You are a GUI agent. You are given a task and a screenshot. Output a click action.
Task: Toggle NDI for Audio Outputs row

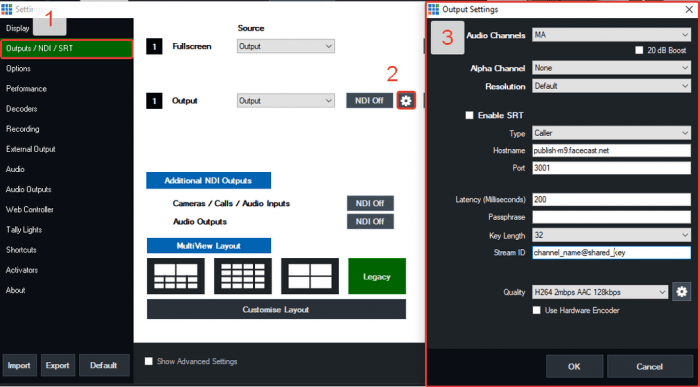tap(370, 221)
